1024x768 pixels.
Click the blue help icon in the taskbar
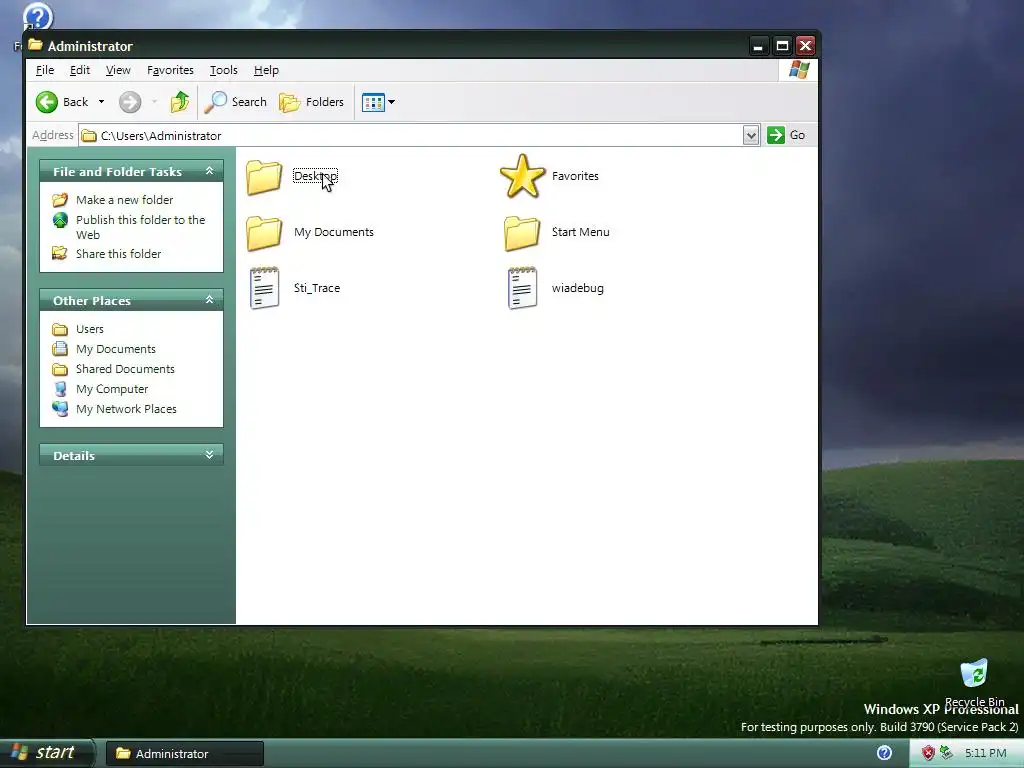[884, 753]
